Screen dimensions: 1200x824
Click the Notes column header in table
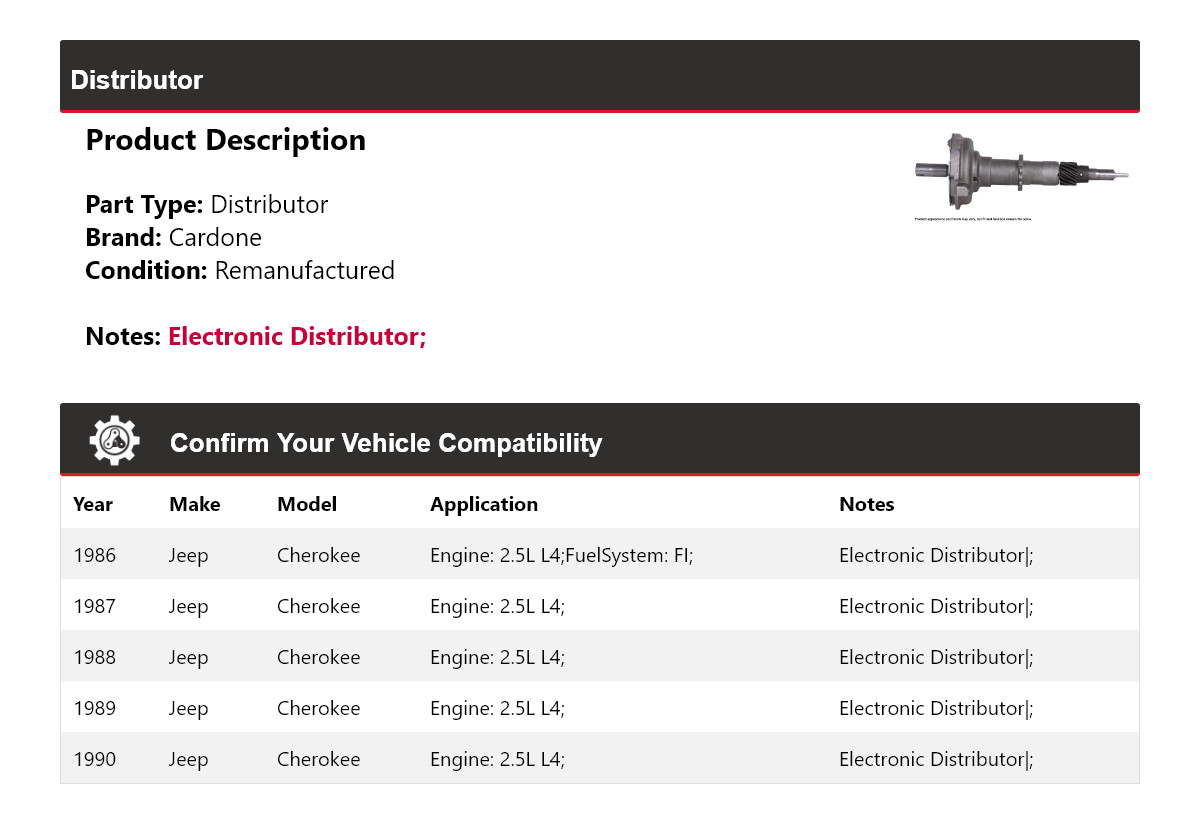coord(866,504)
